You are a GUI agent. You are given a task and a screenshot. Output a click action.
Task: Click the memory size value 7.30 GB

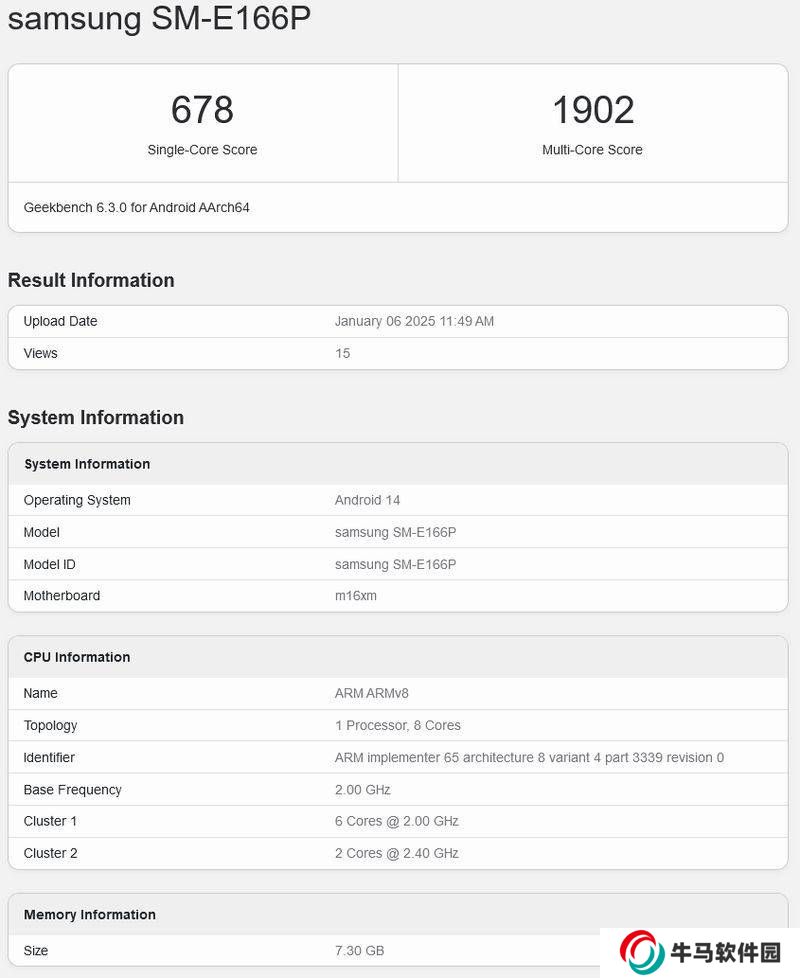(359, 950)
